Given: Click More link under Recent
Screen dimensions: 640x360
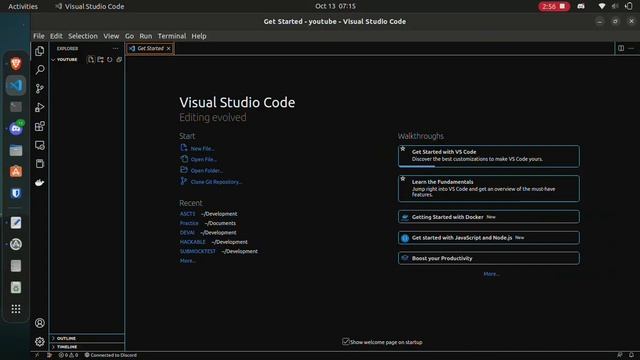Looking at the screenshot, I should [x=187, y=261].
